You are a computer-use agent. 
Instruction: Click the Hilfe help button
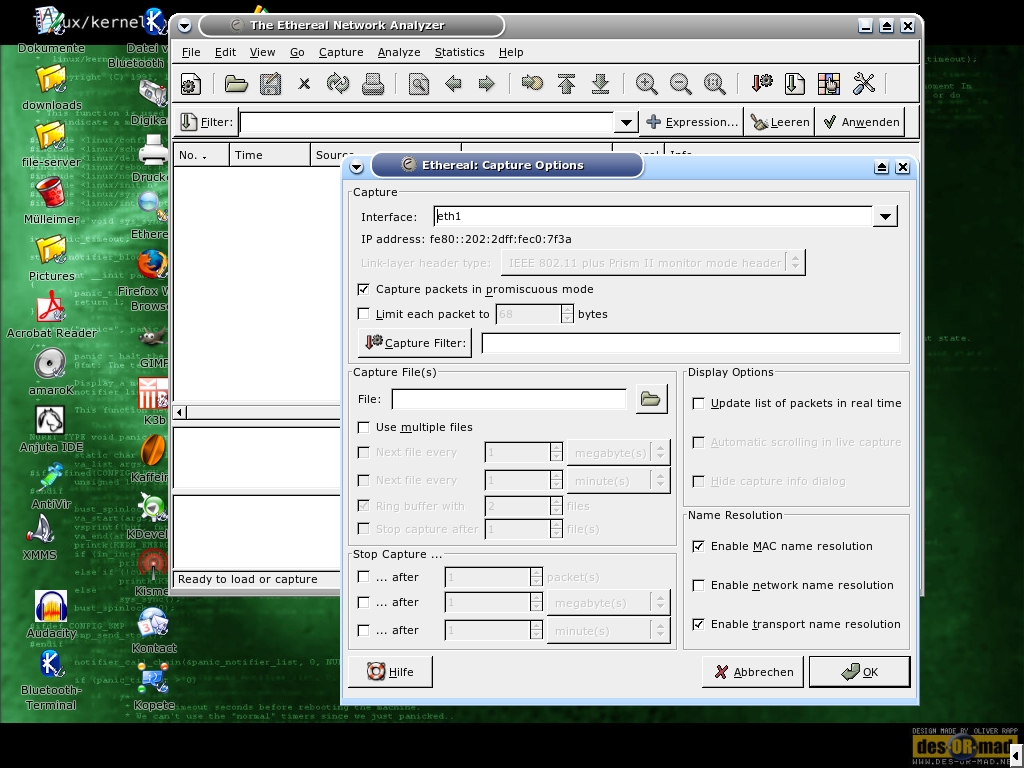point(390,672)
